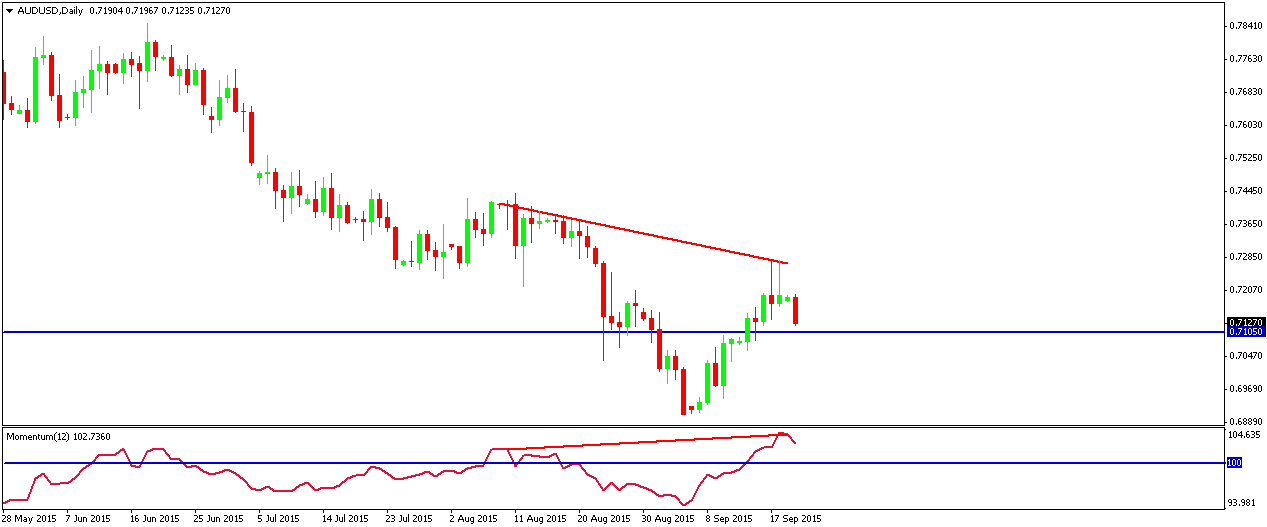Screen dimensions: 1267x527
Task: Click the last red candle at the chart's right edge
Action: [797, 310]
